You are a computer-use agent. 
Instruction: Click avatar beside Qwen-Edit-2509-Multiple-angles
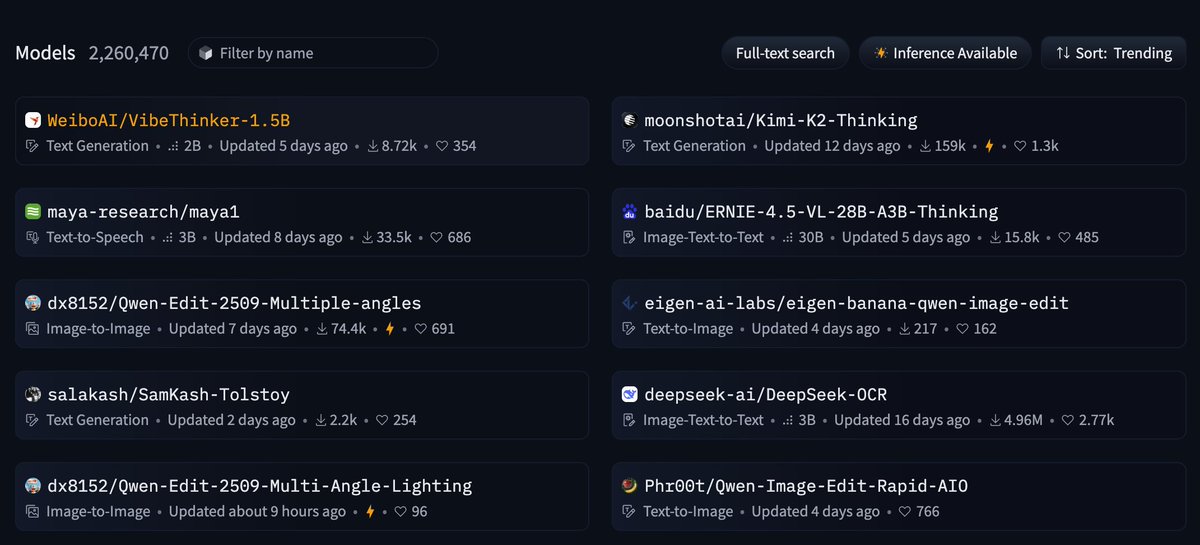coord(33,303)
